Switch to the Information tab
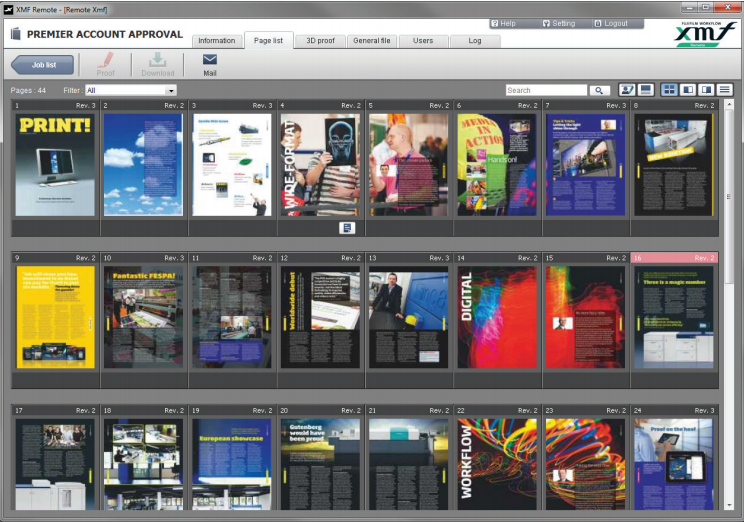The height and width of the screenshot is (522, 744). tap(216, 41)
